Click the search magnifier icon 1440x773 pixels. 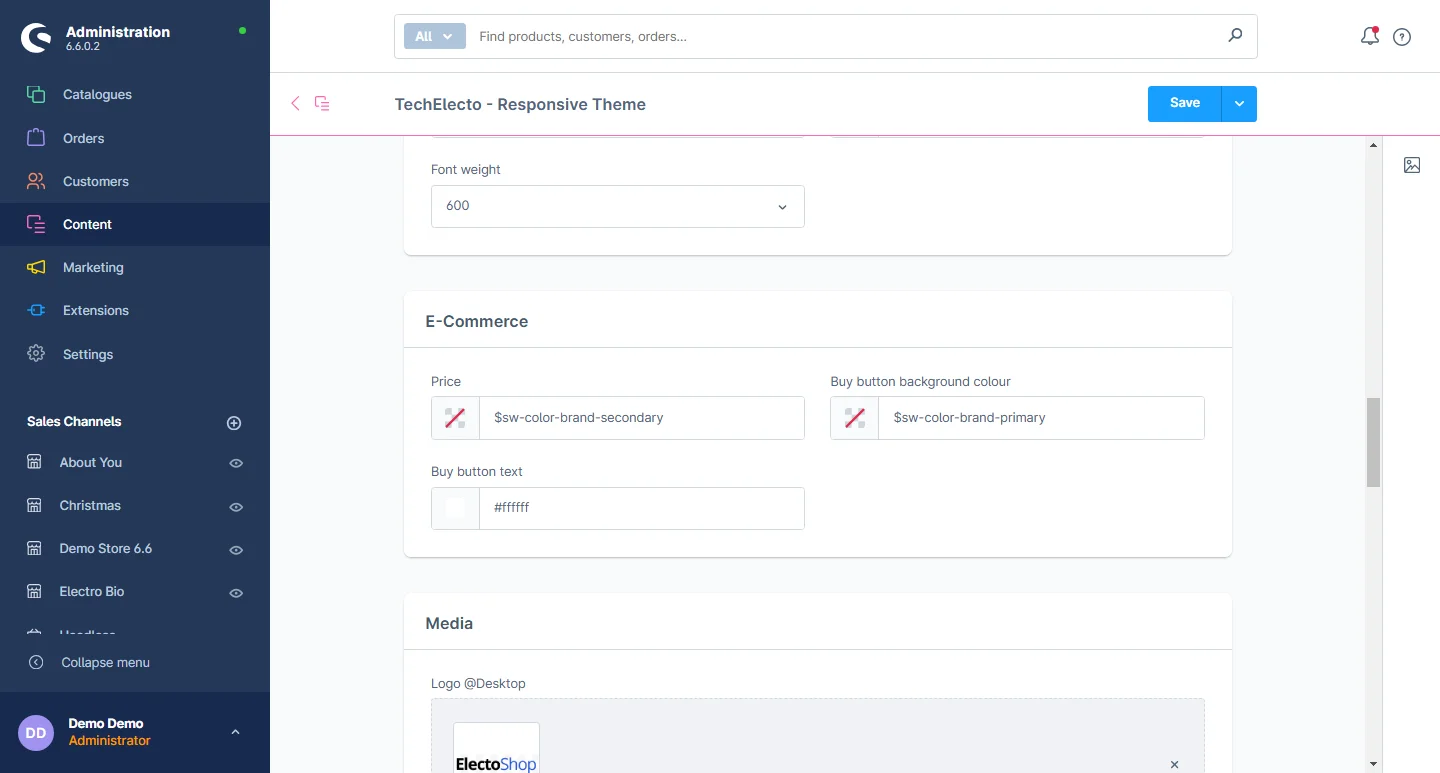1235,36
